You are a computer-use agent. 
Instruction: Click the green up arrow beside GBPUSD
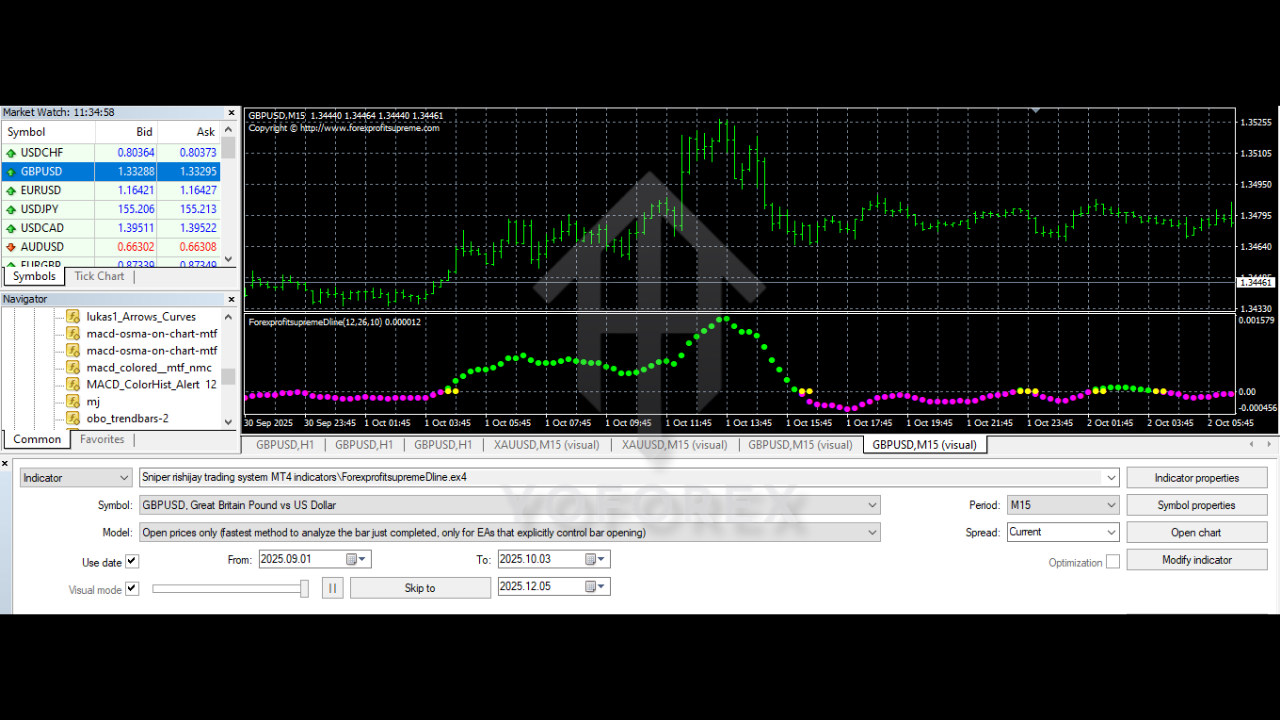10,171
